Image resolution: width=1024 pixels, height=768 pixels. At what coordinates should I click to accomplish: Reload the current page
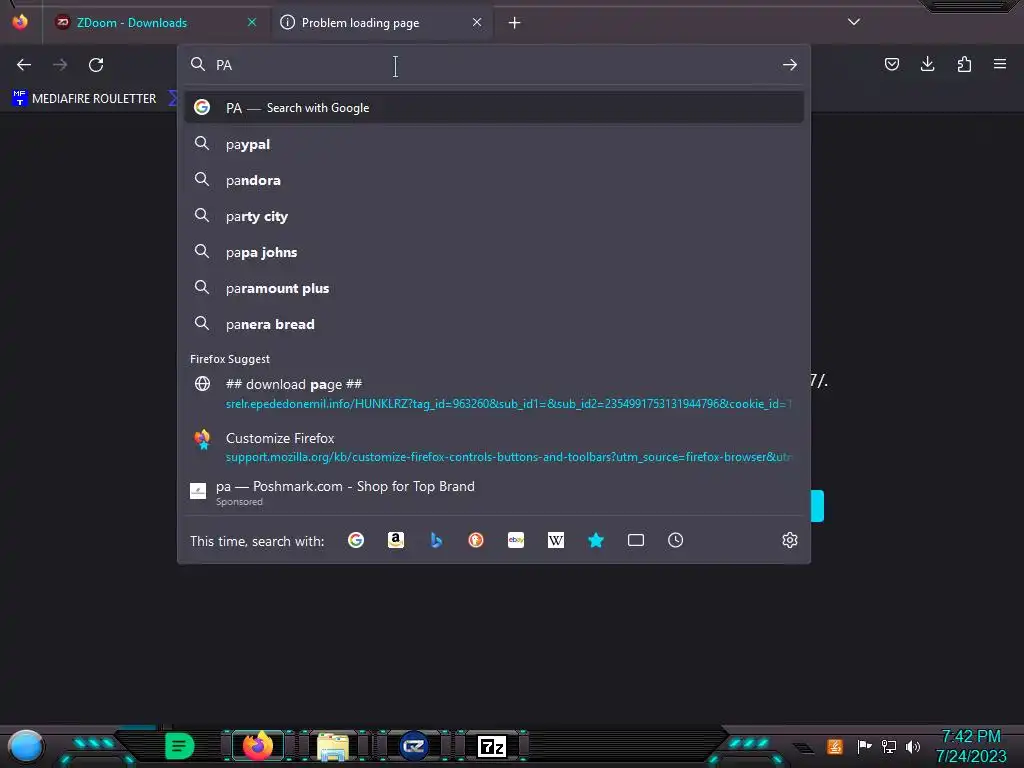point(96,65)
